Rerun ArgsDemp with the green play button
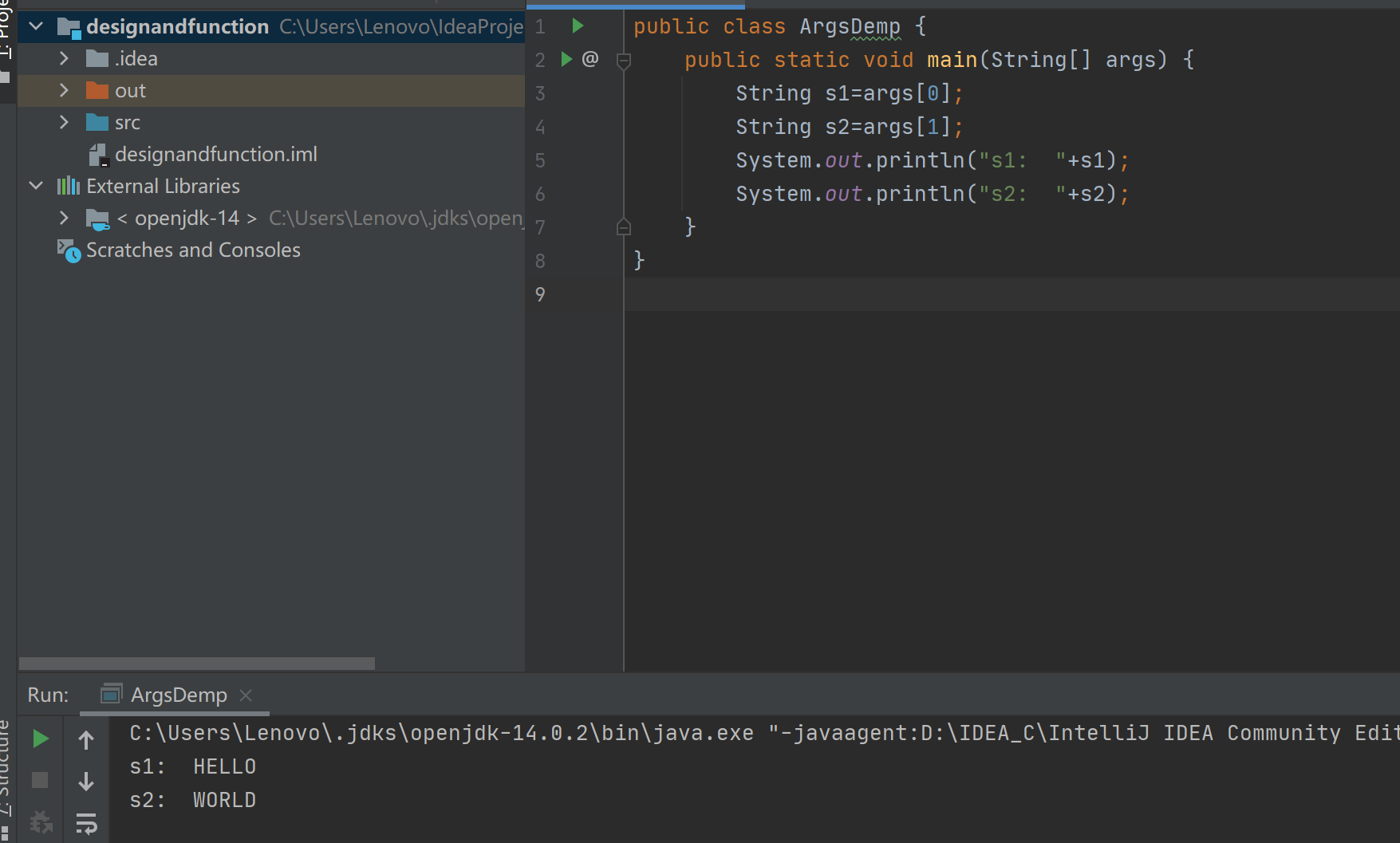Viewport: 1400px width, 843px height. (x=40, y=739)
